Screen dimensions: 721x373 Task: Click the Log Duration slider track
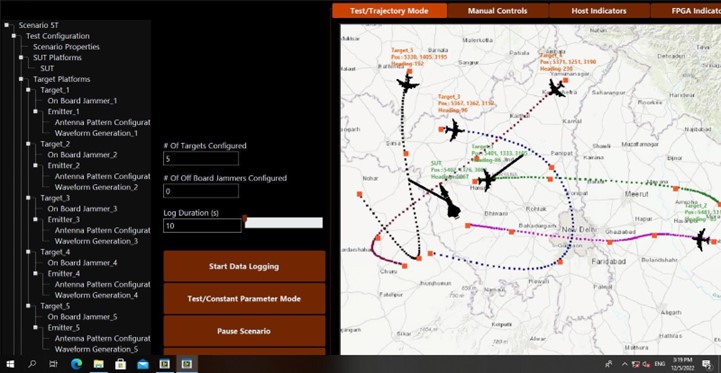tap(283, 223)
